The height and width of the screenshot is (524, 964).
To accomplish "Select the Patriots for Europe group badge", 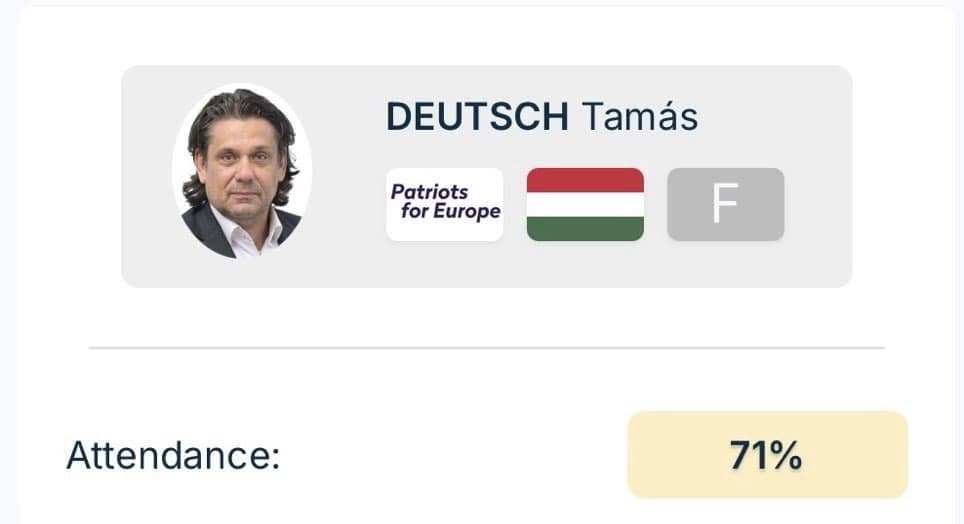I will pos(444,204).
